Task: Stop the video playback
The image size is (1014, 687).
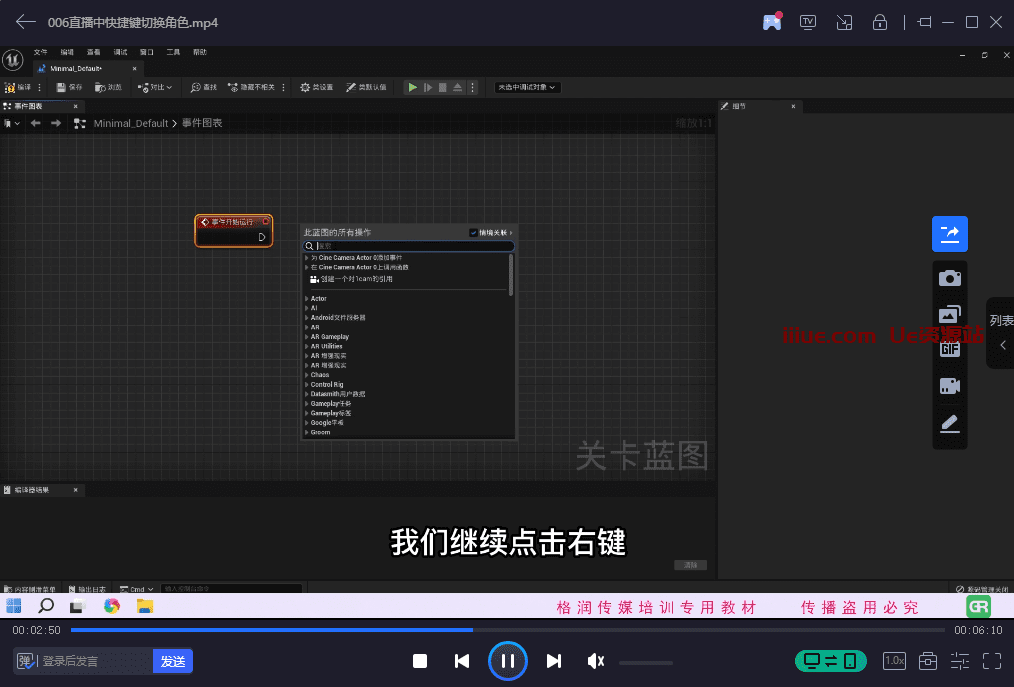Action: (420, 661)
